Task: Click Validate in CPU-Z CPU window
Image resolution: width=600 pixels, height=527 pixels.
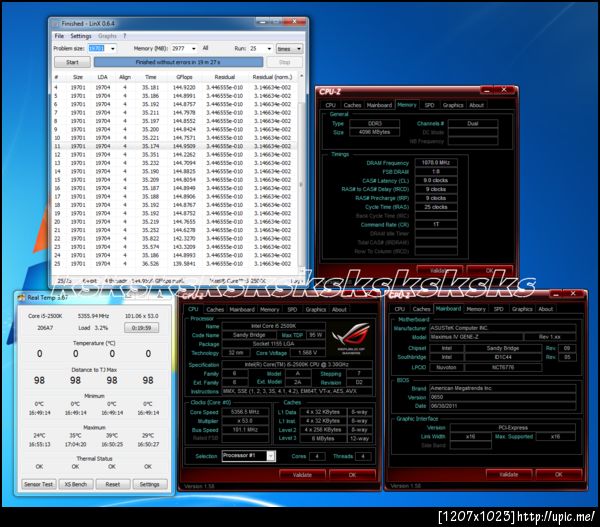Action: point(302,475)
